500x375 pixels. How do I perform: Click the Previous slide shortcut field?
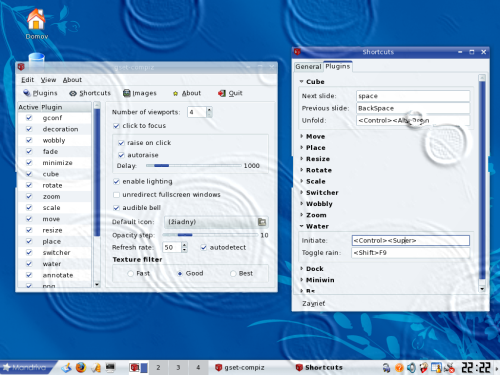tap(413, 108)
